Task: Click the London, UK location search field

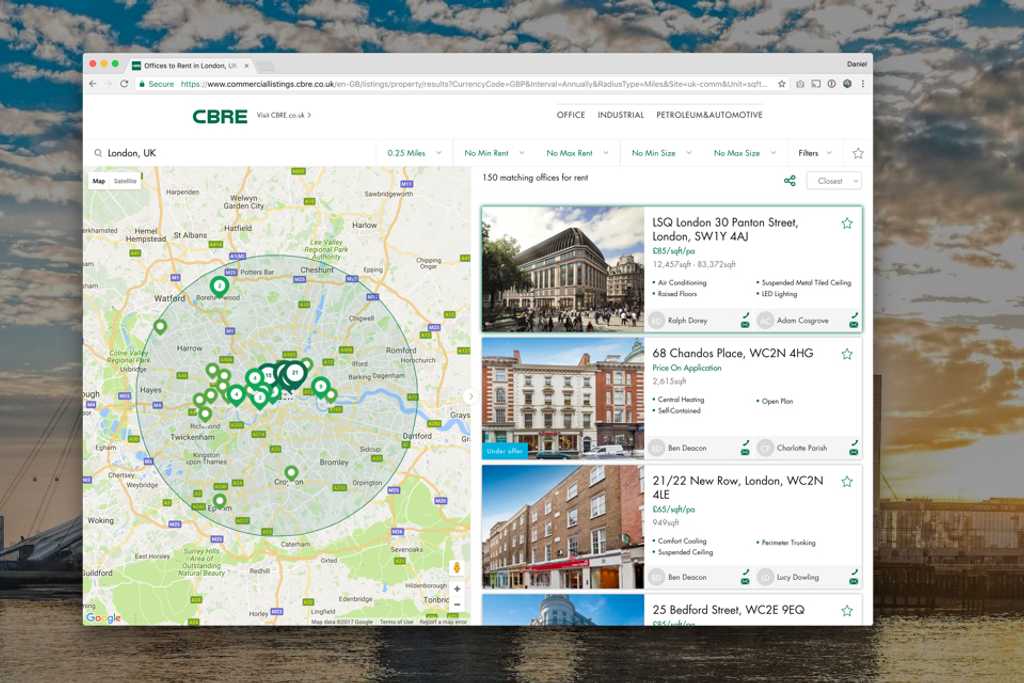Action: (x=235, y=153)
